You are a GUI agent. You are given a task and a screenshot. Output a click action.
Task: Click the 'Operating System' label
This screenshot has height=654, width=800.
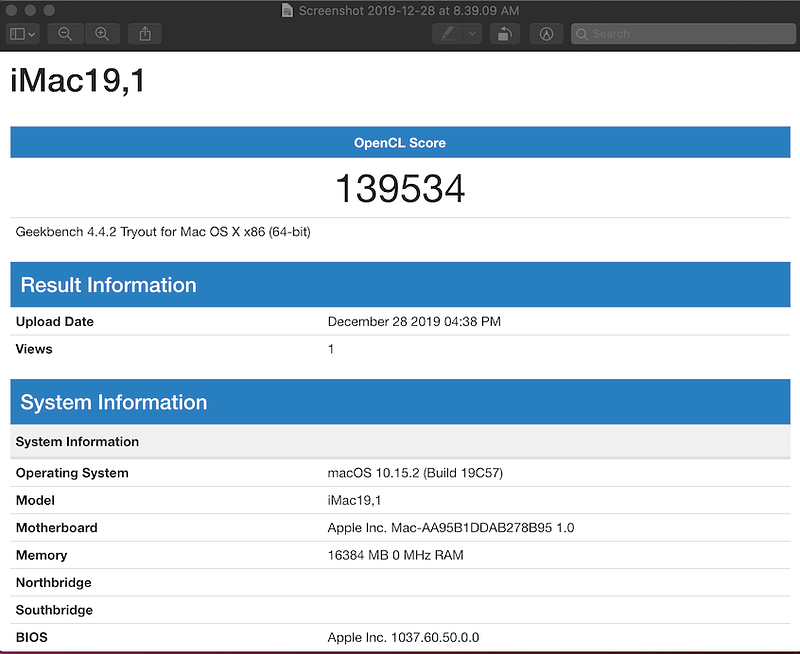tap(72, 473)
